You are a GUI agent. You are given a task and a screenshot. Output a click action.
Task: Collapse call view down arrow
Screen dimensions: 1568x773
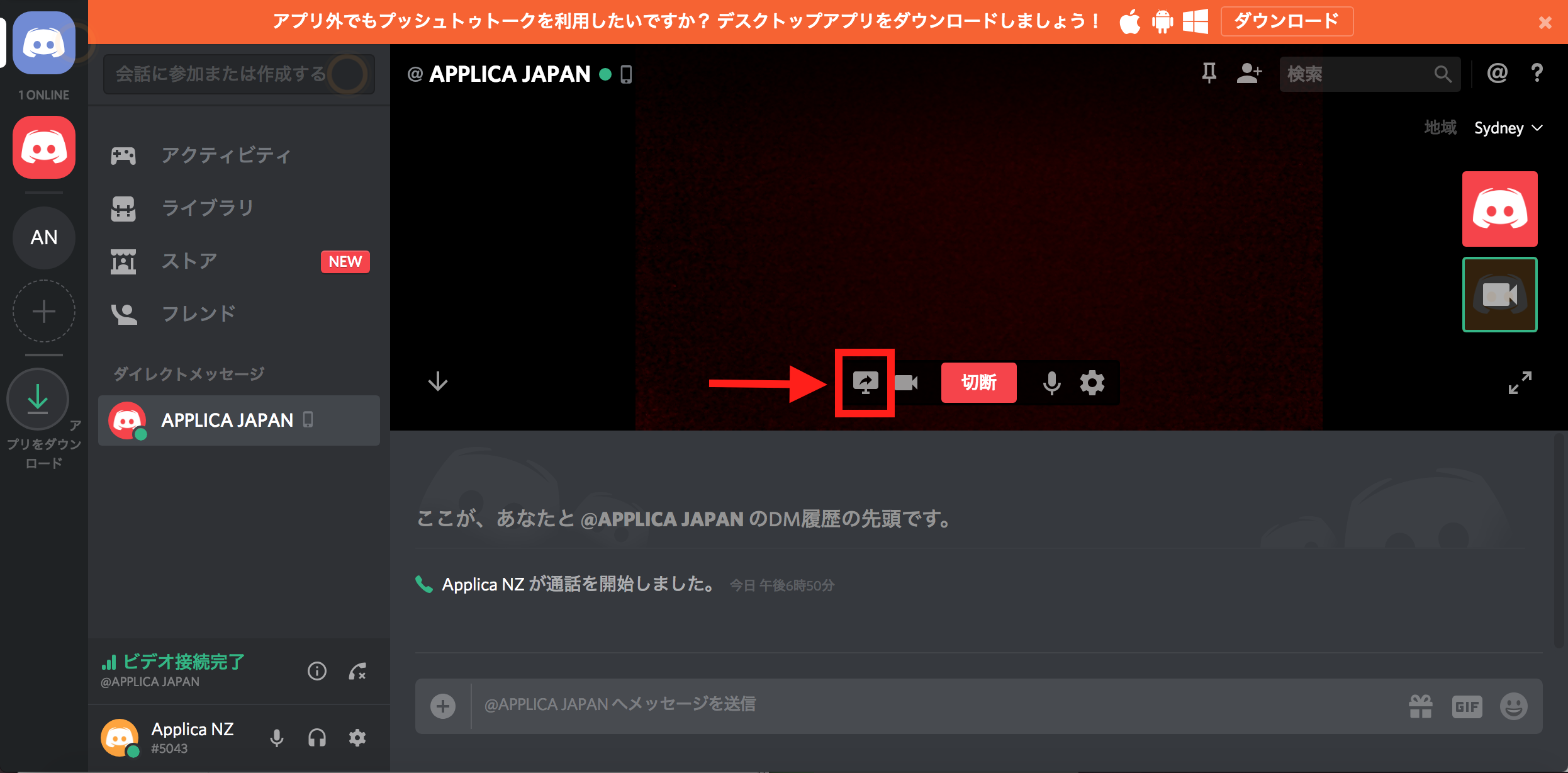(x=438, y=381)
